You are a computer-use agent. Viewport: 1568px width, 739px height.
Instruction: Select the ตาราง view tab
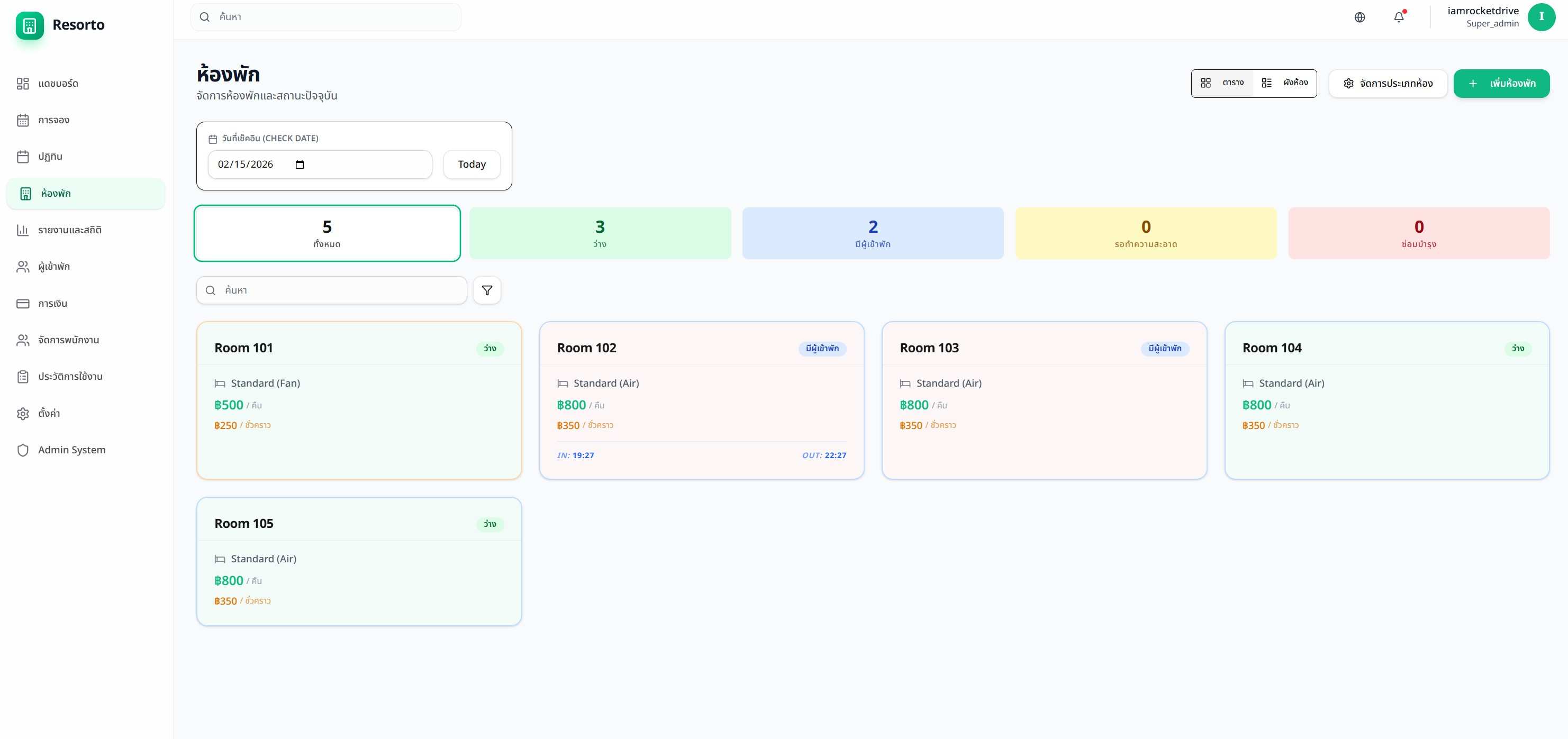[1223, 83]
